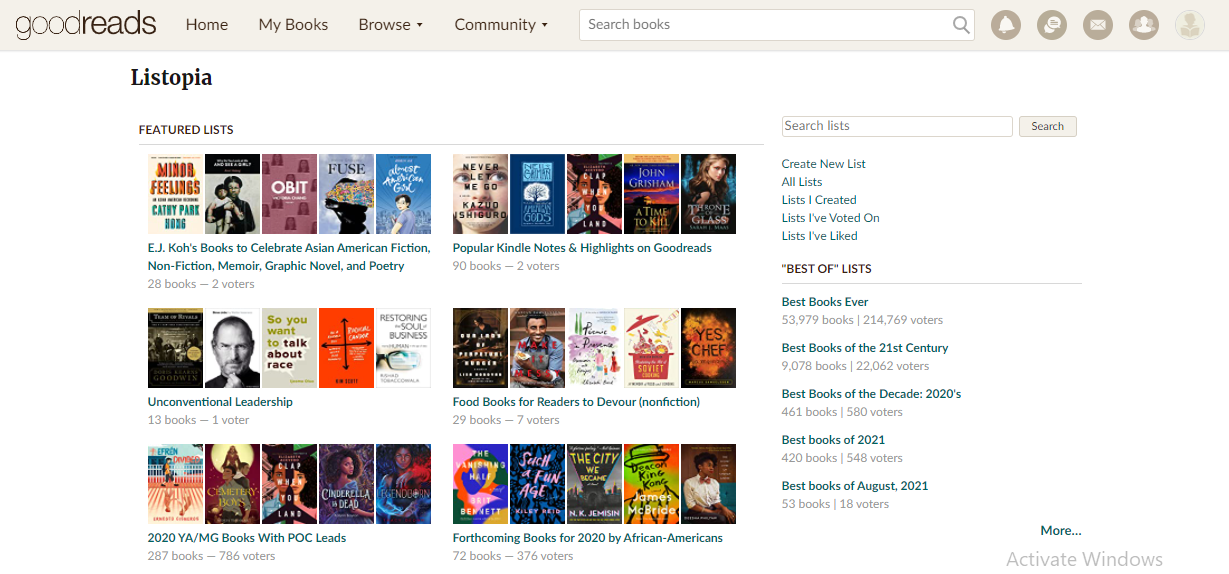This screenshot has width=1229, height=574.
Task: Open Food Books for Readers to Devour
Action: 576,402
